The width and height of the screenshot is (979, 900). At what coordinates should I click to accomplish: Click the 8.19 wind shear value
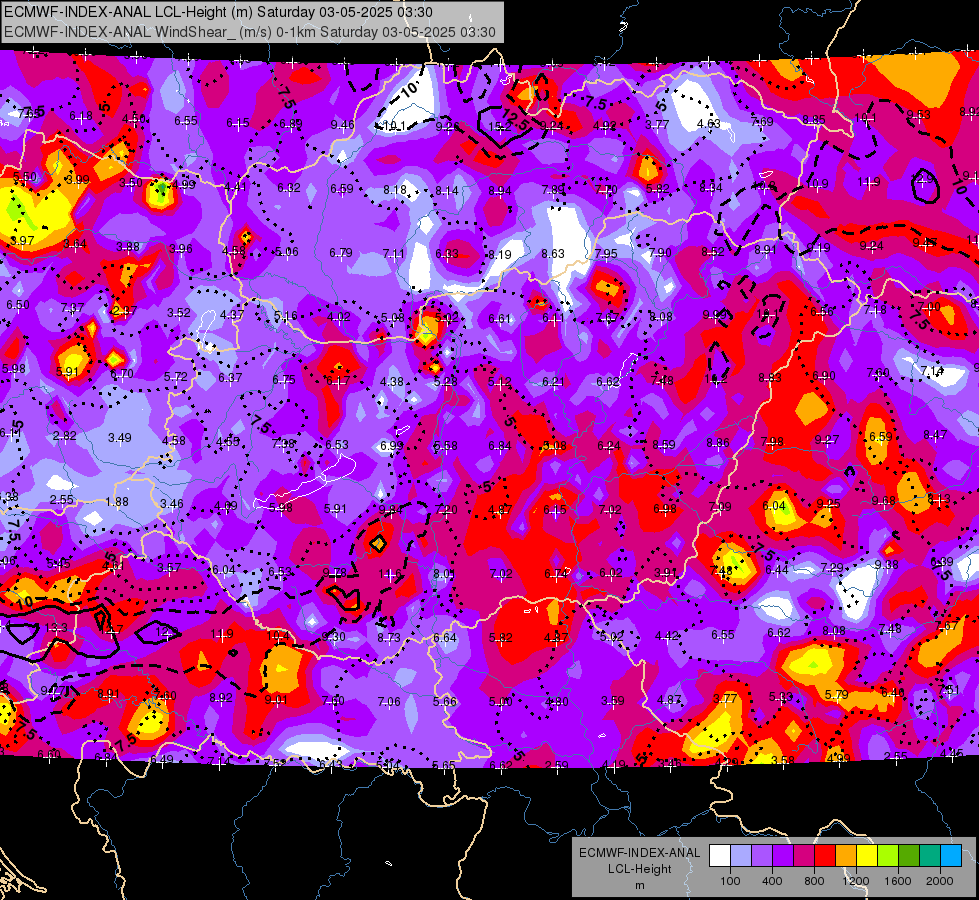(499, 255)
